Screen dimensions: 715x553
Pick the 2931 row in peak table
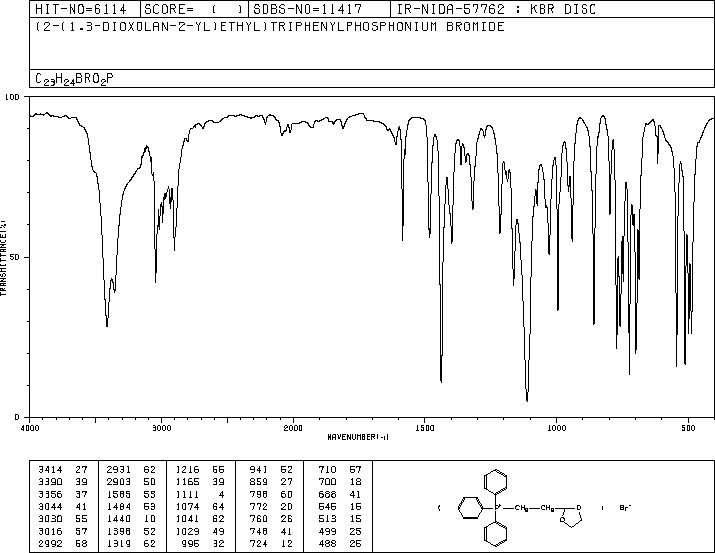point(131,469)
